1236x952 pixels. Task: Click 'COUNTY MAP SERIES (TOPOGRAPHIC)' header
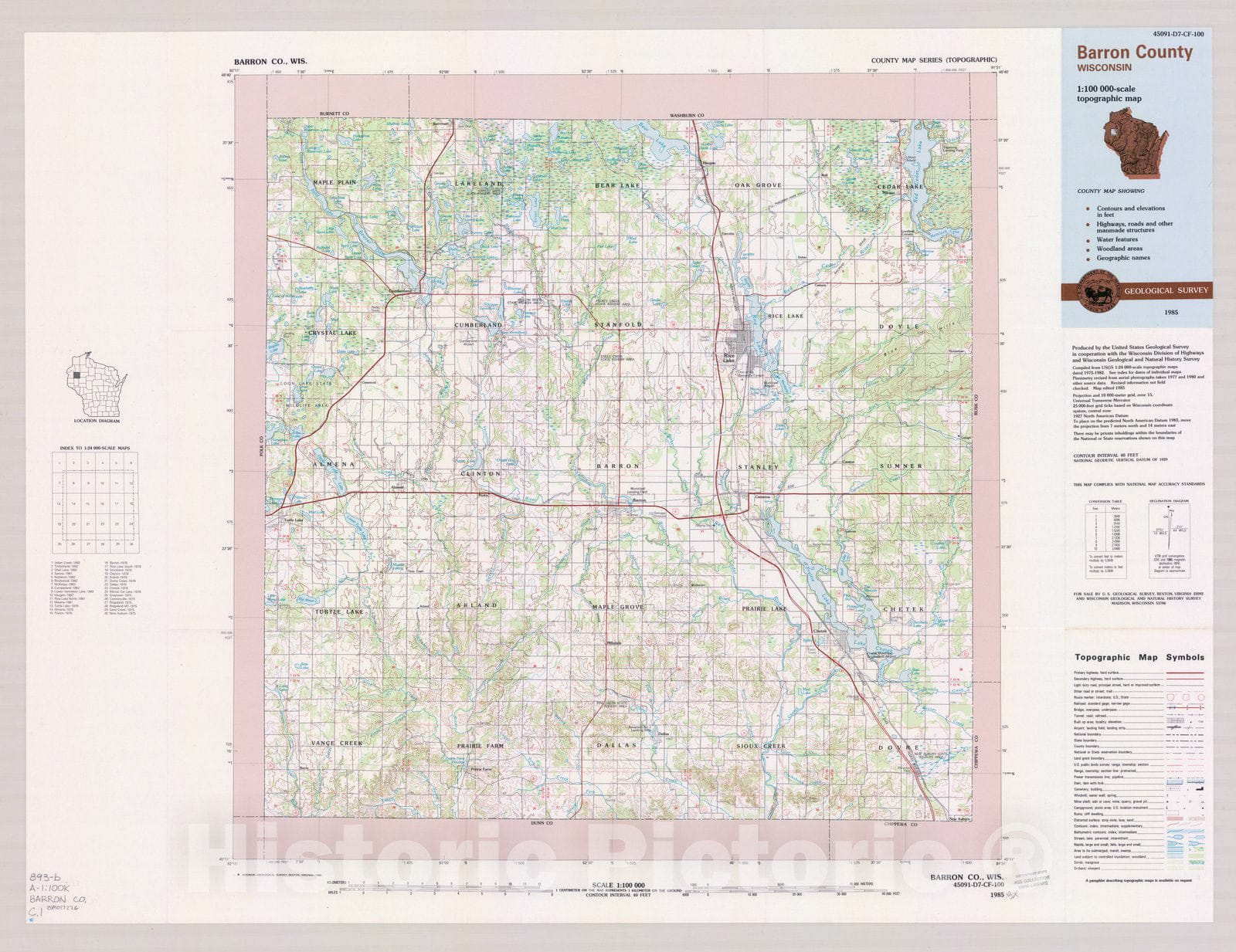pyautogui.click(x=934, y=60)
